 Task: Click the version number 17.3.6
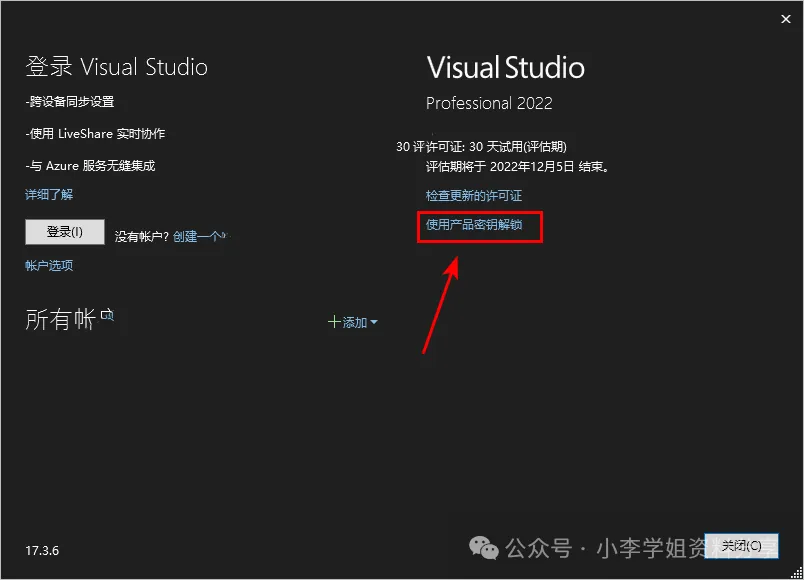[x=42, y=551]
